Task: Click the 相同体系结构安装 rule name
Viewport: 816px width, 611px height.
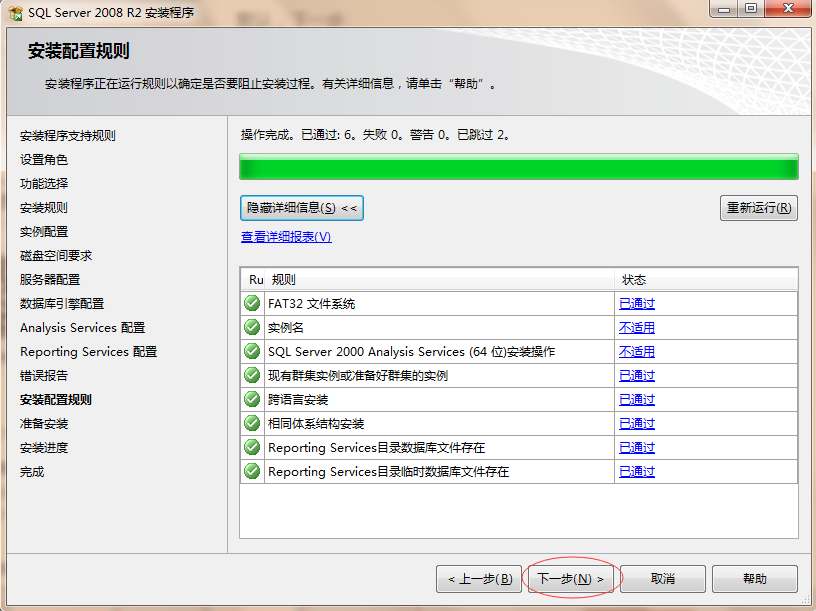Action: coord(316,424)
